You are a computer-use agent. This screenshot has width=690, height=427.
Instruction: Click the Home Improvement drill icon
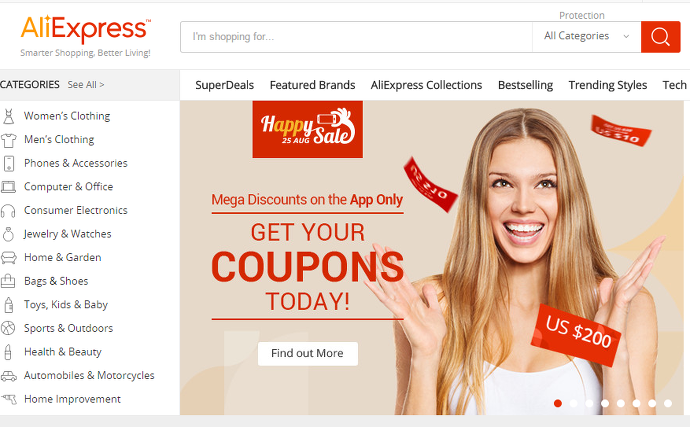9,399
